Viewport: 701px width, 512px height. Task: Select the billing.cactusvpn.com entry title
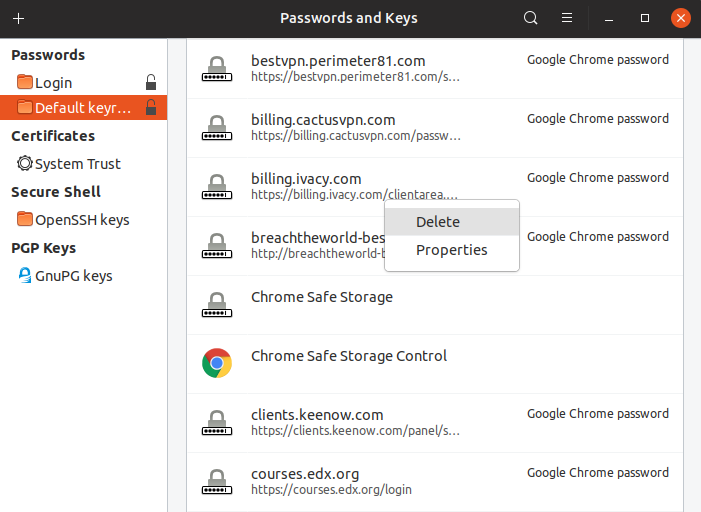click(x=323, y=120)
